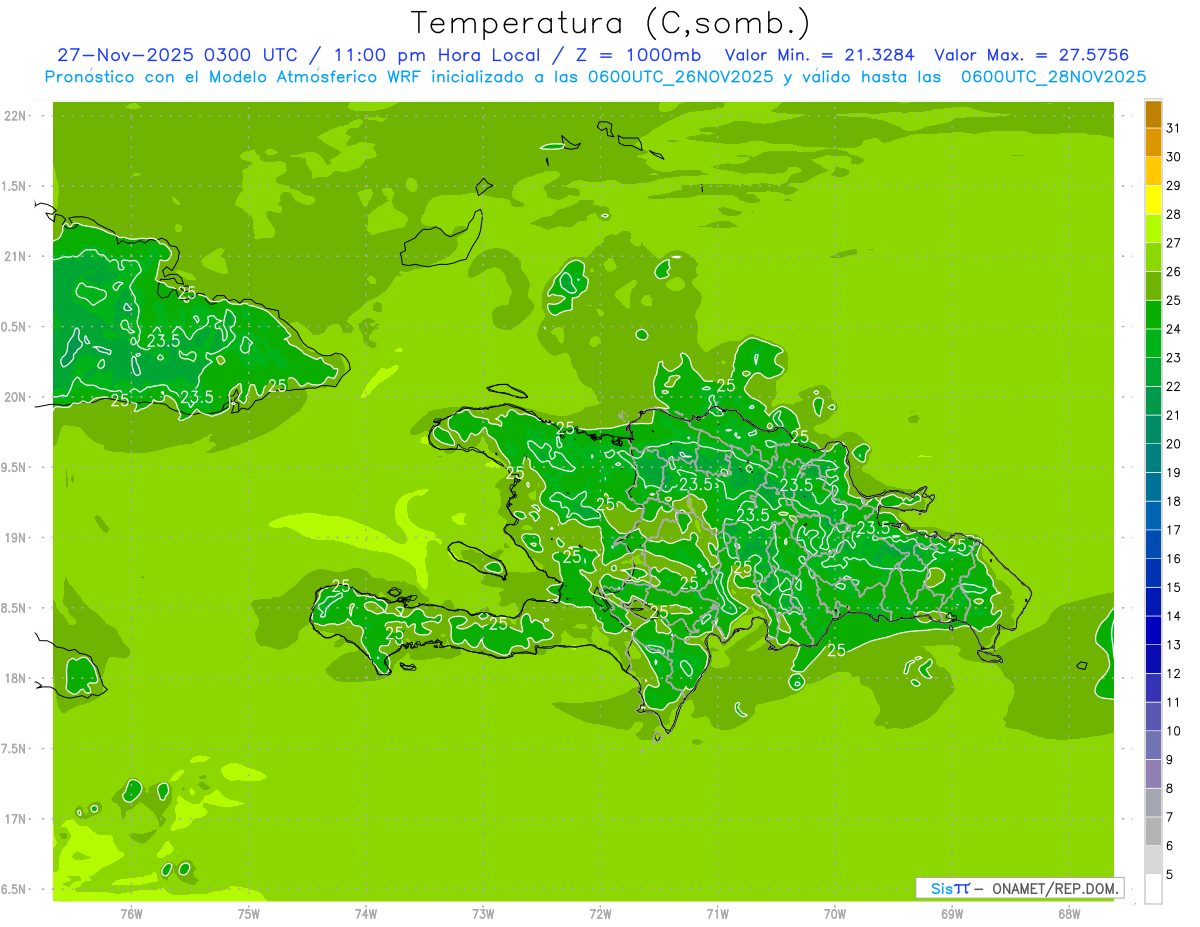The width and height of the screenshot is (1200, 927).
Task: Click the 76W longitude axis label
Action: pyautogui.click(x=131, y=913)
